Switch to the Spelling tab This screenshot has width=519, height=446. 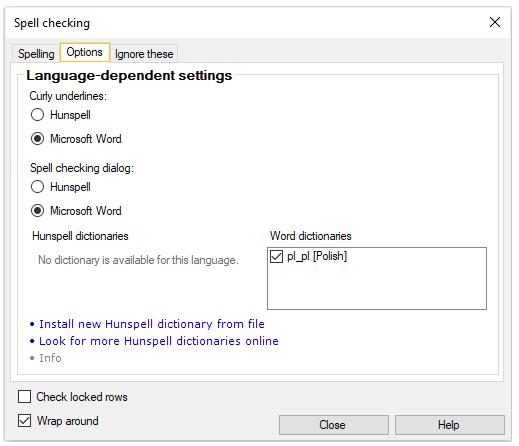coord(36,54)
